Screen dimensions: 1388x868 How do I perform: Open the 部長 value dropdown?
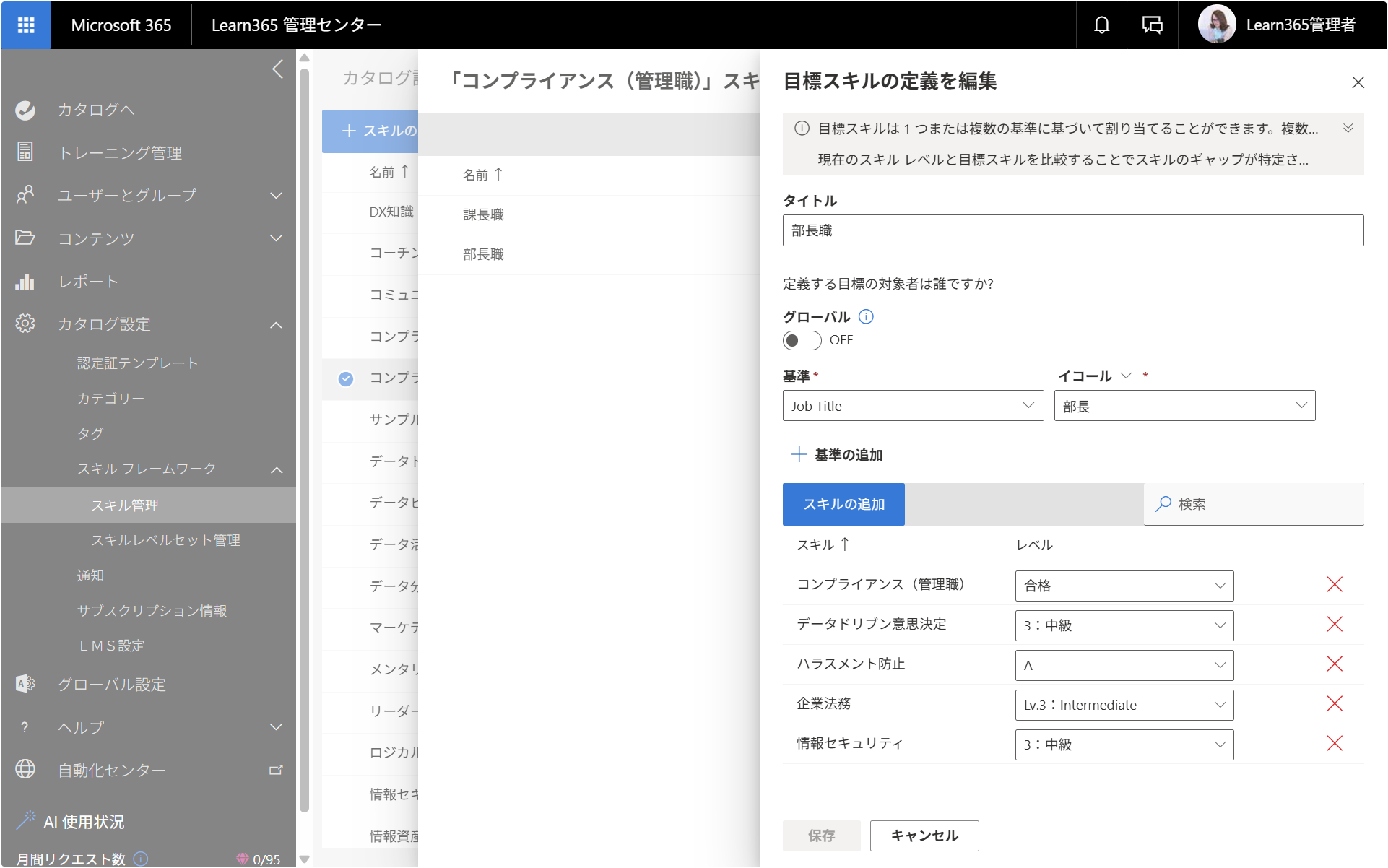[1184, 406]
